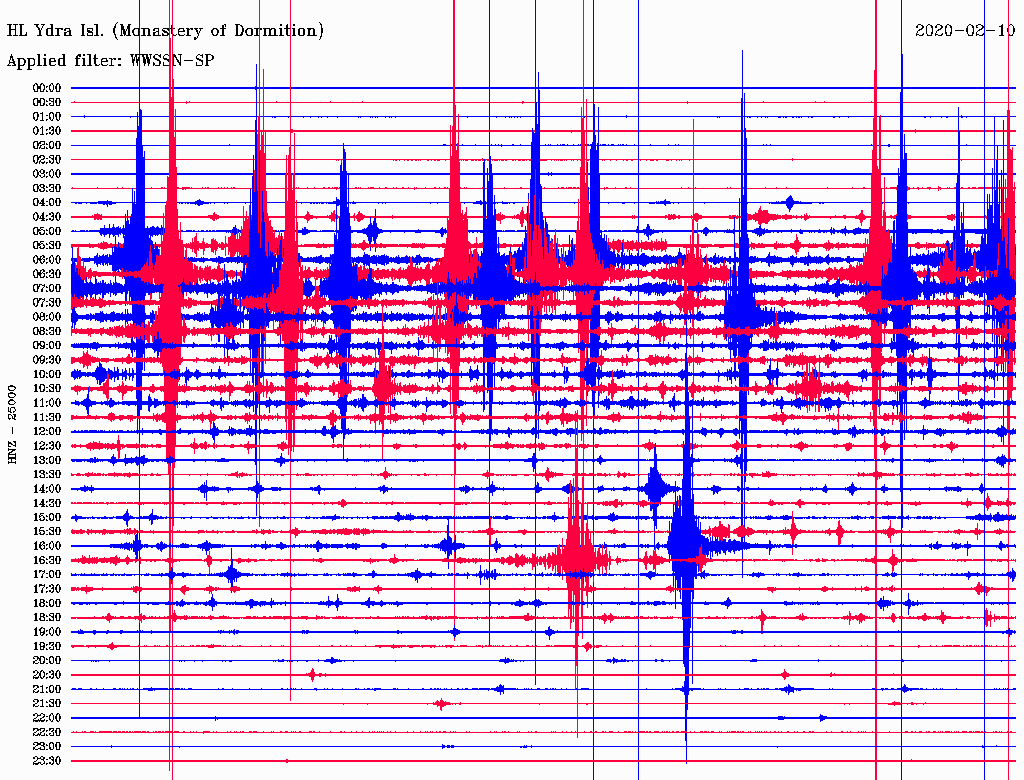Click the 09:00 time label
The image size is (1024, 780).
coord(47,346)
